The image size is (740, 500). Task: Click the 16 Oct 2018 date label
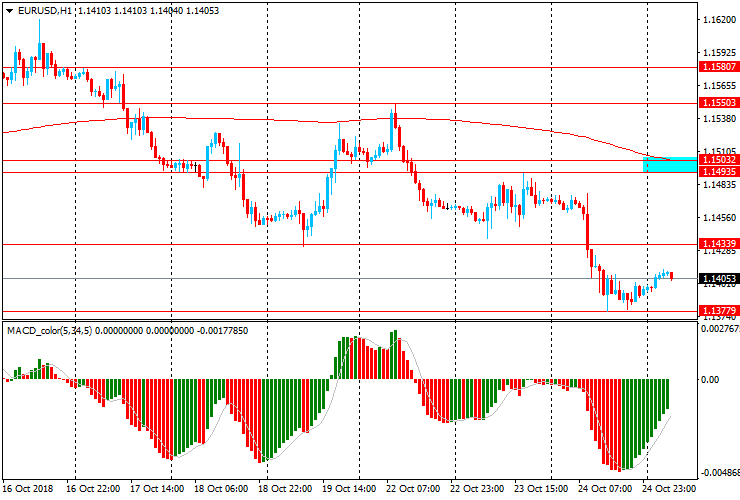click(29, 489)
